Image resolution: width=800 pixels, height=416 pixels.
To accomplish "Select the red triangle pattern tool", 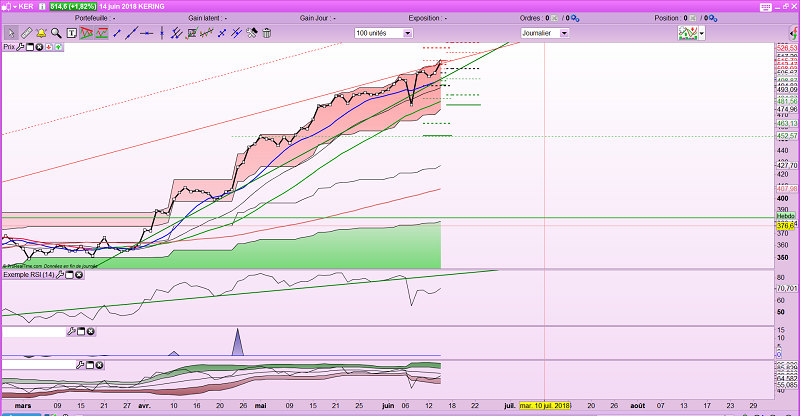I will pos(86,33).
